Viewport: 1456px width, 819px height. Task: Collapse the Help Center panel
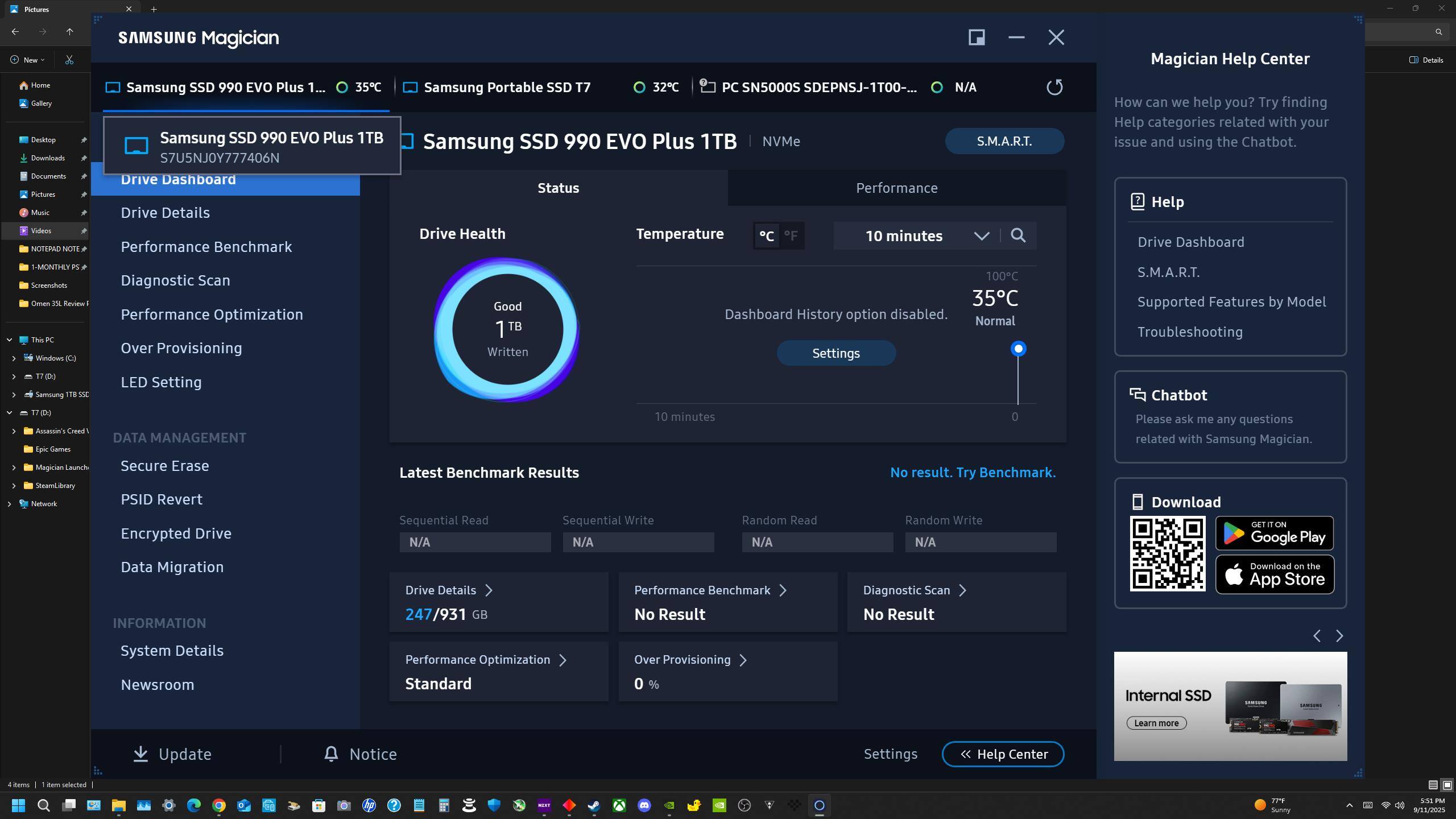[x=1003, y=754]
